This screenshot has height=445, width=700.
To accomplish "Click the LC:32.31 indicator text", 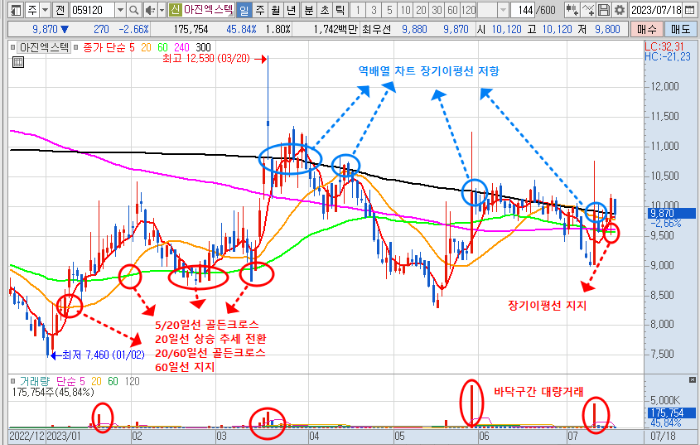I will point(664,47).
